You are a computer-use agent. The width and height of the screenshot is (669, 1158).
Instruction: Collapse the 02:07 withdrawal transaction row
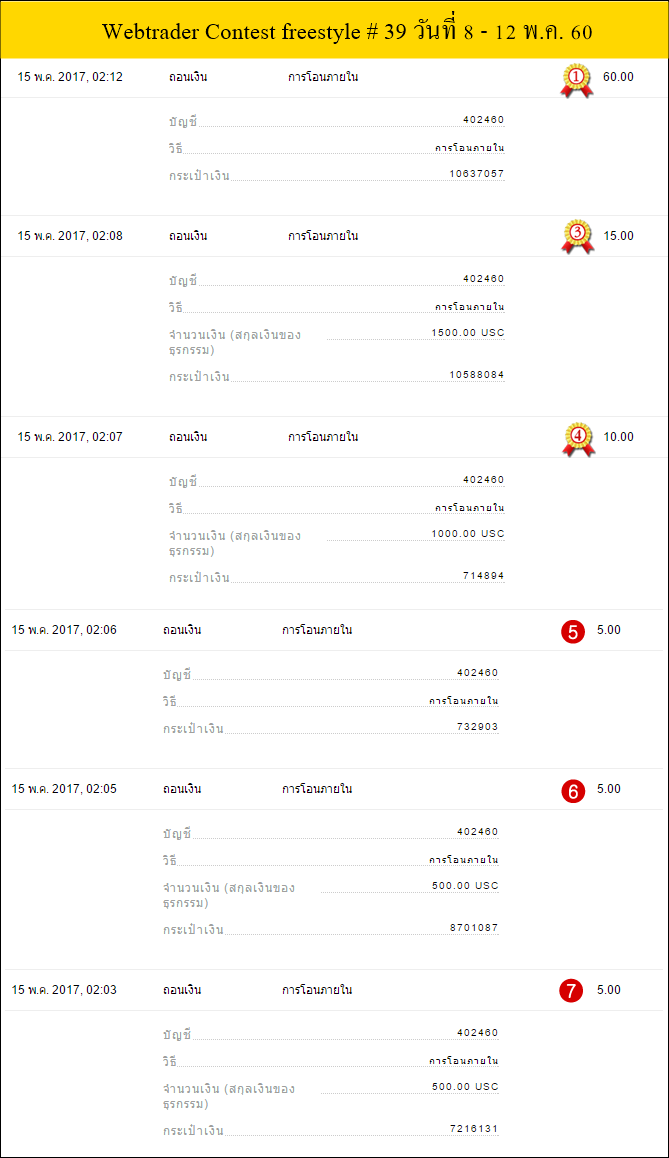coord(334,437)
